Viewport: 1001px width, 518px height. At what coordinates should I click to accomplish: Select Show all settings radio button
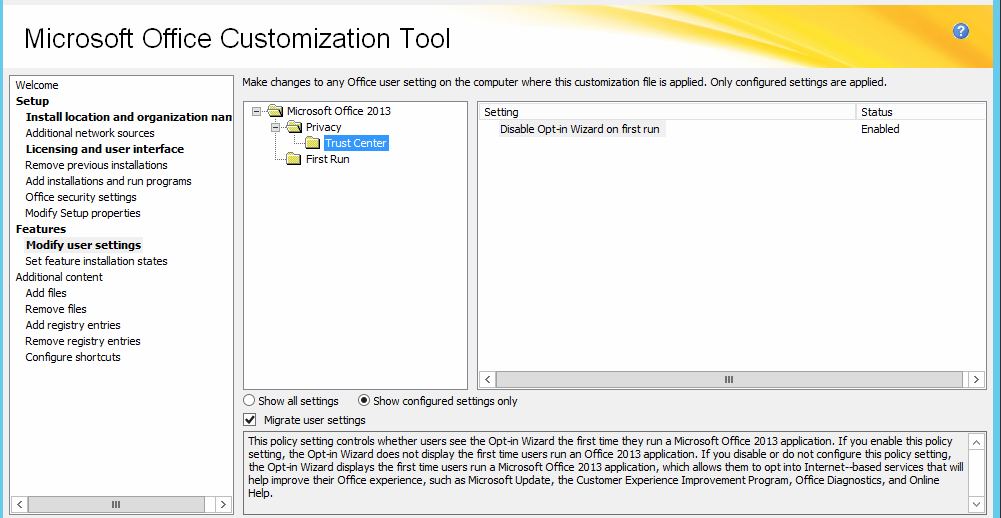pos(250,401)
